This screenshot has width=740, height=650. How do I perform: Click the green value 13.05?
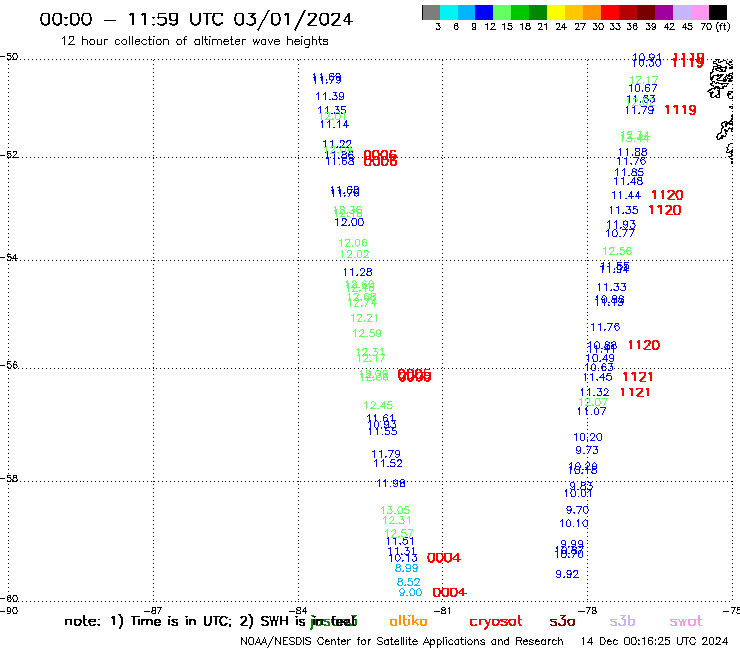tap(395, 510)
